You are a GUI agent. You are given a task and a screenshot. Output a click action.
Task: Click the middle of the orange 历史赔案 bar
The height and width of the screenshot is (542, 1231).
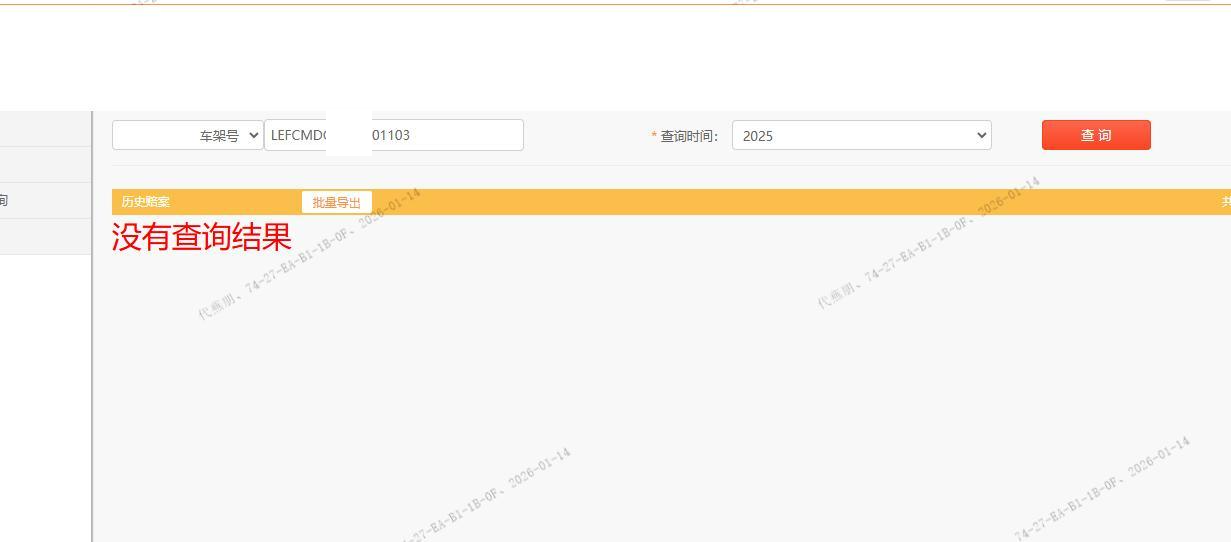(x=700, y=202)
